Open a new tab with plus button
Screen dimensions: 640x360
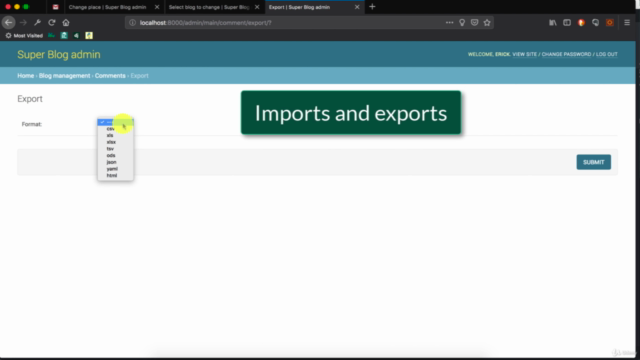(x=372, y=7)
